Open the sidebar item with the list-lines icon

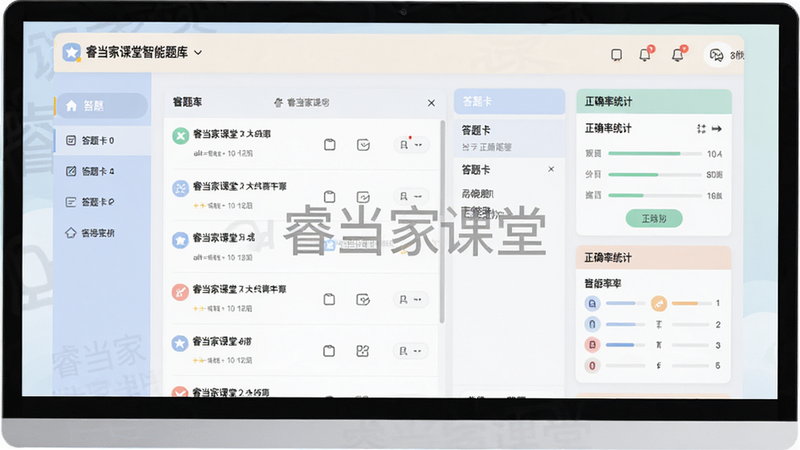pos(102,202)
